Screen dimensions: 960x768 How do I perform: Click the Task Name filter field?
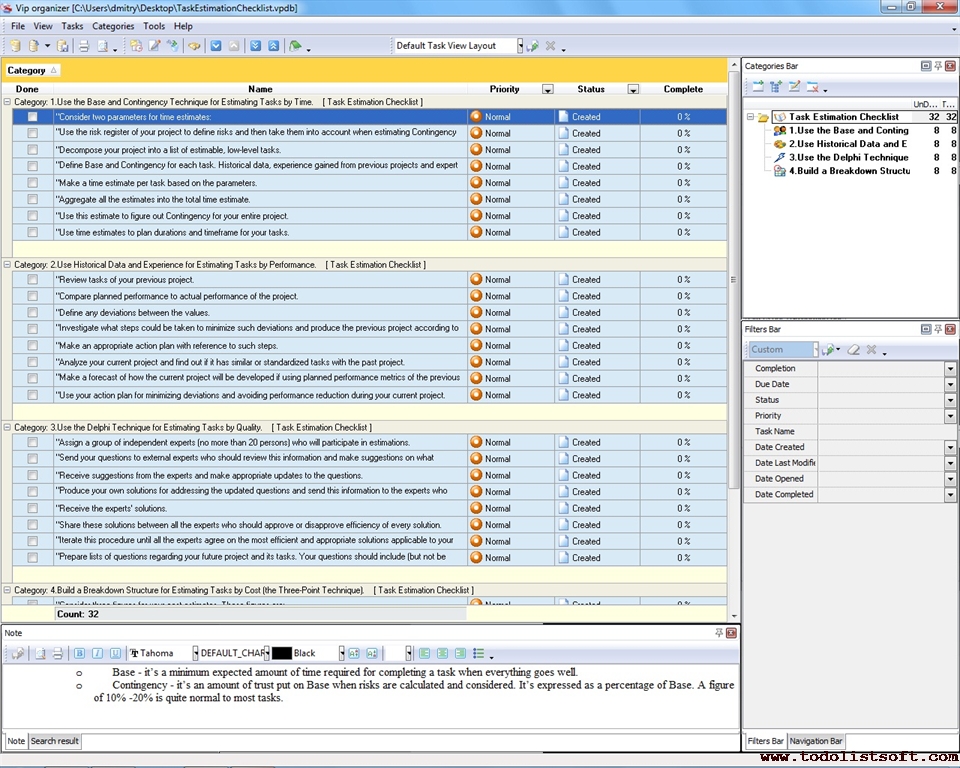[886, 432]
